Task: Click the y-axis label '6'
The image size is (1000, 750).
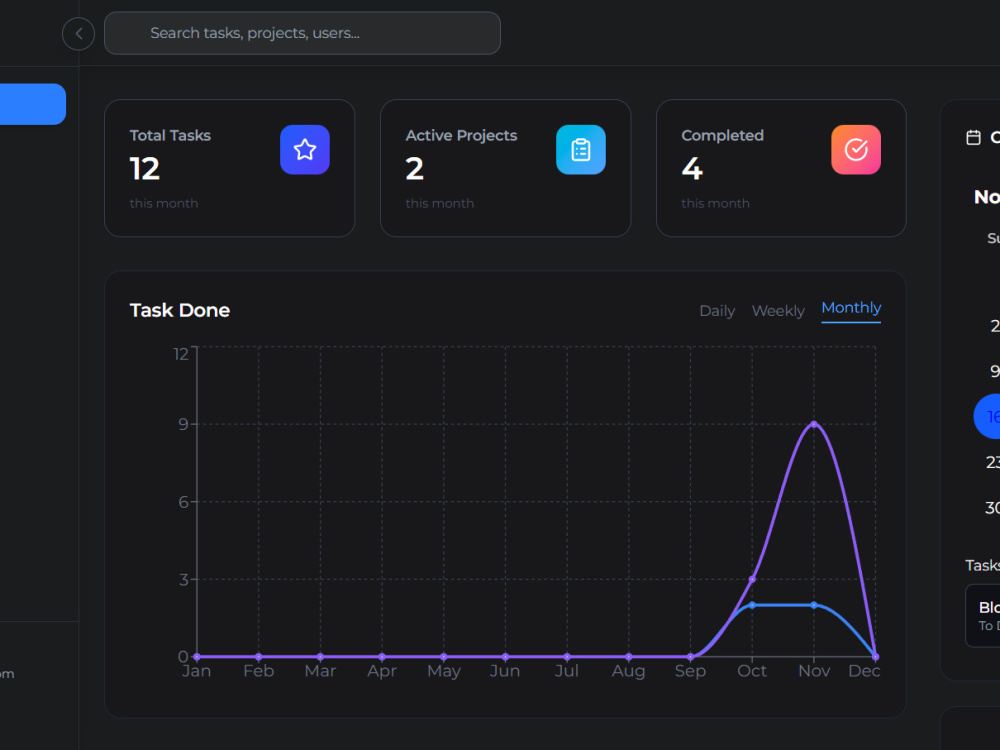Action: (x=184, y=502)
